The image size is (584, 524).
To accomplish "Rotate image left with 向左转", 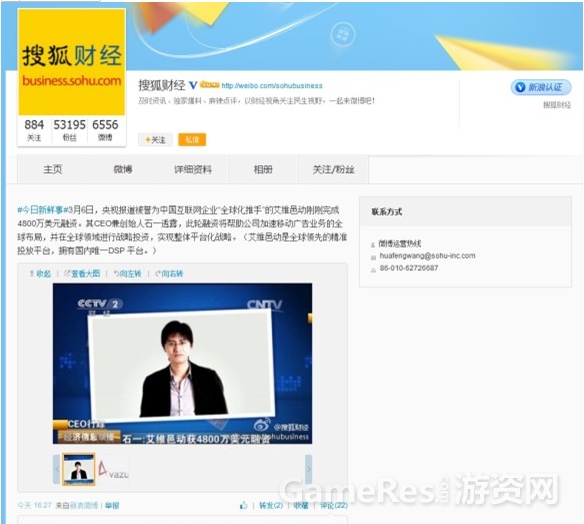I will [127, 274].
